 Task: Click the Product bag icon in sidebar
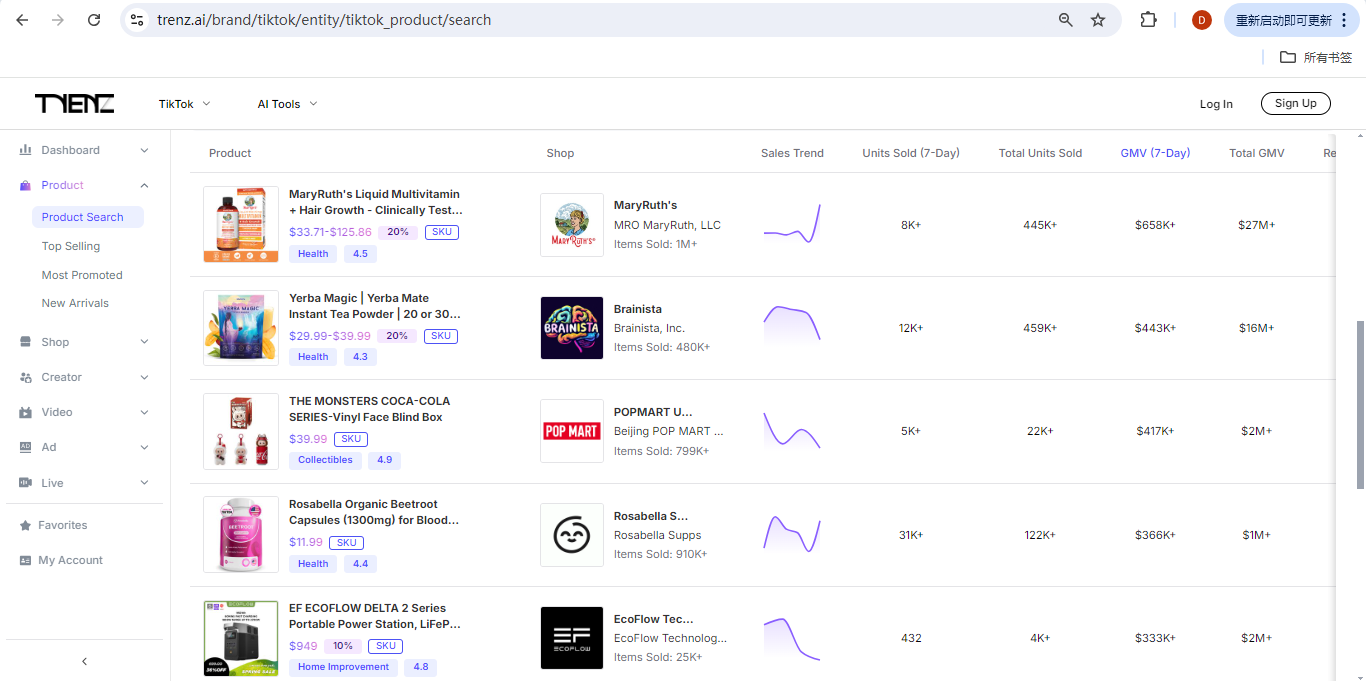[26, 185]
